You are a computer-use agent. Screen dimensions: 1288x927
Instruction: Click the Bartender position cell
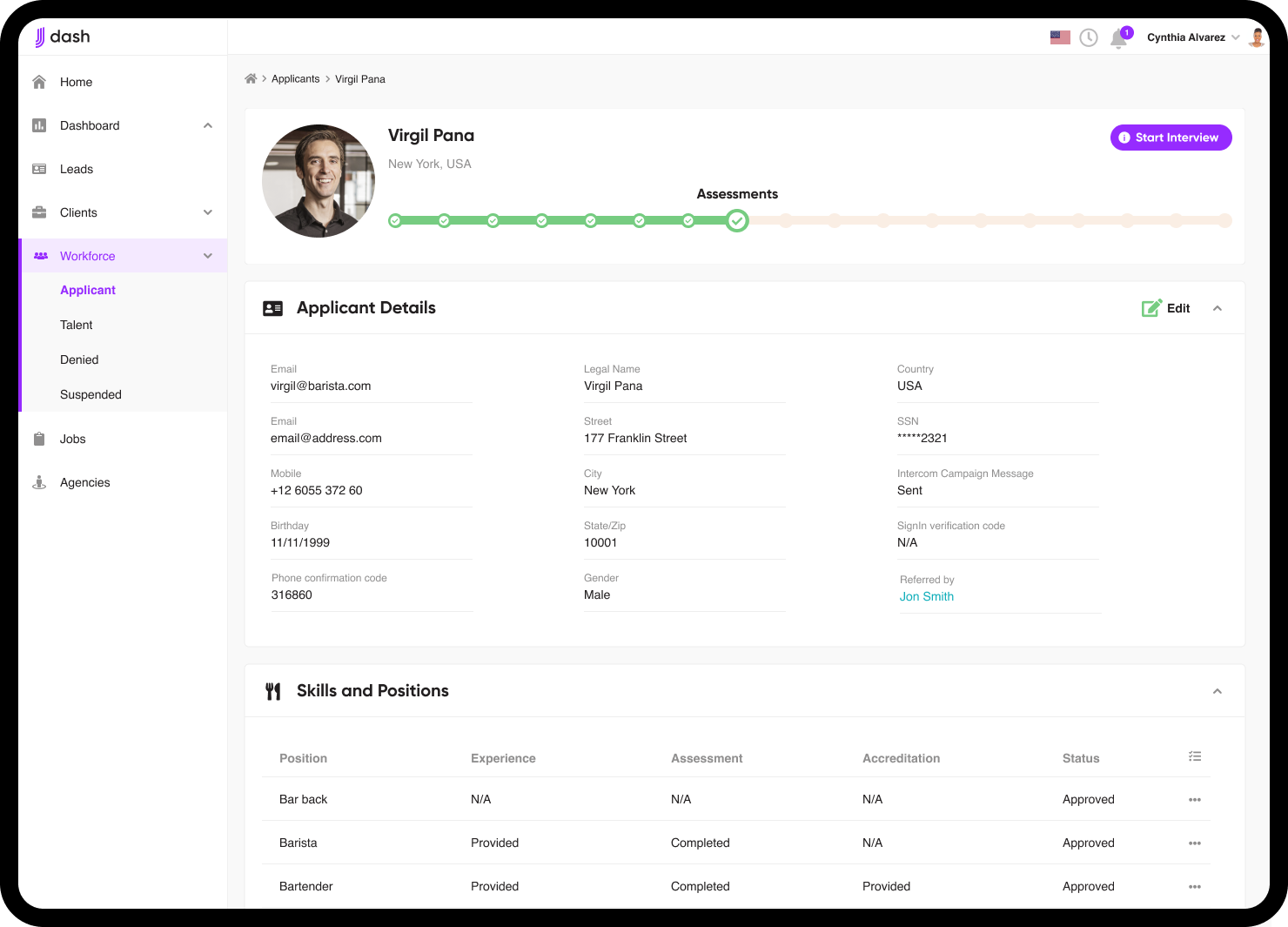[x=306, y=886]
